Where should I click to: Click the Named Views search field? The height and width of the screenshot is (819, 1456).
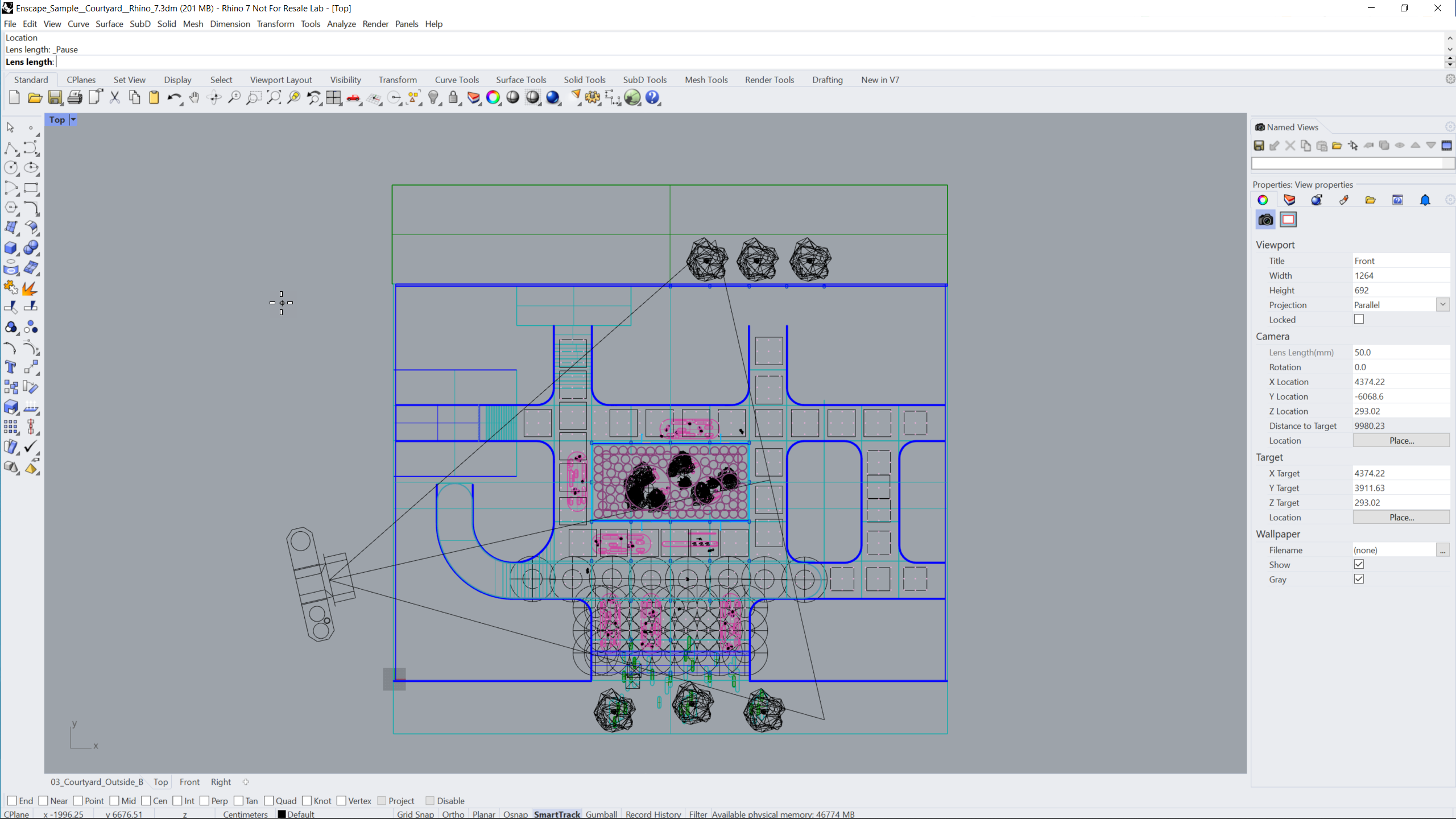tap(1352, 164)
